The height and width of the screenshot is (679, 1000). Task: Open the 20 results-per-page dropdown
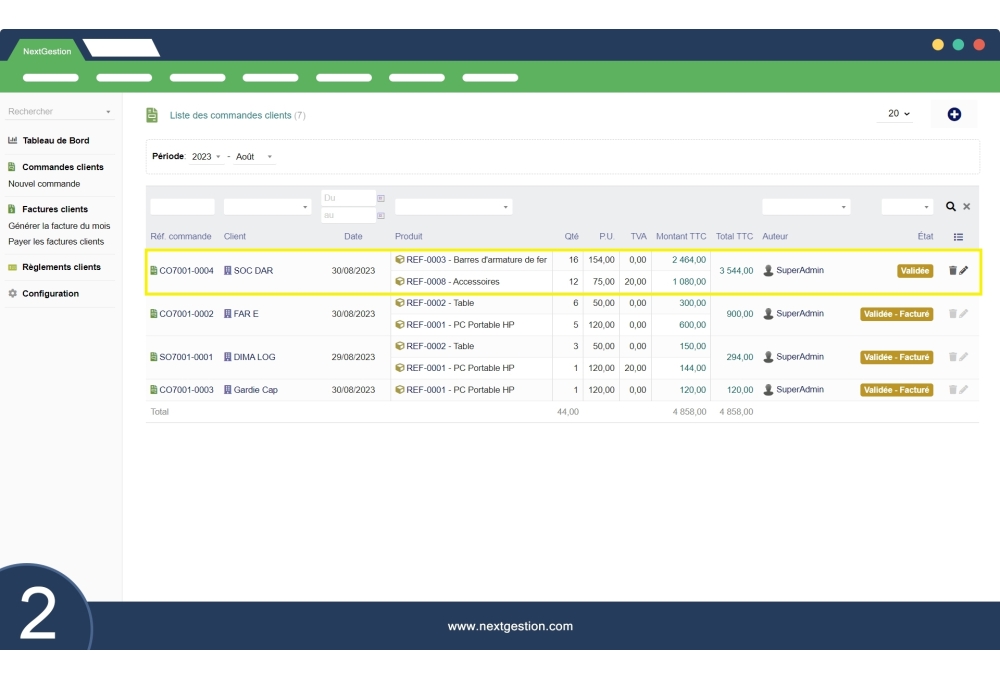coord(895,114)
